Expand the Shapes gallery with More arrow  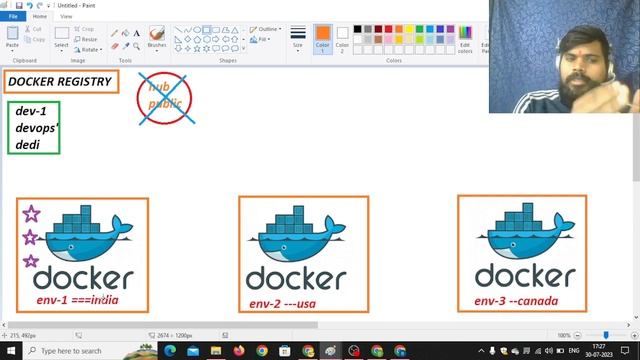[x=244, y=49]
